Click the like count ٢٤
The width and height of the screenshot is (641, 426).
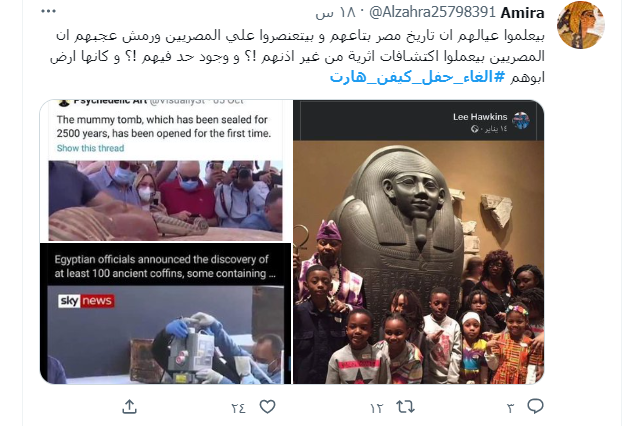[x=238, y=408]
